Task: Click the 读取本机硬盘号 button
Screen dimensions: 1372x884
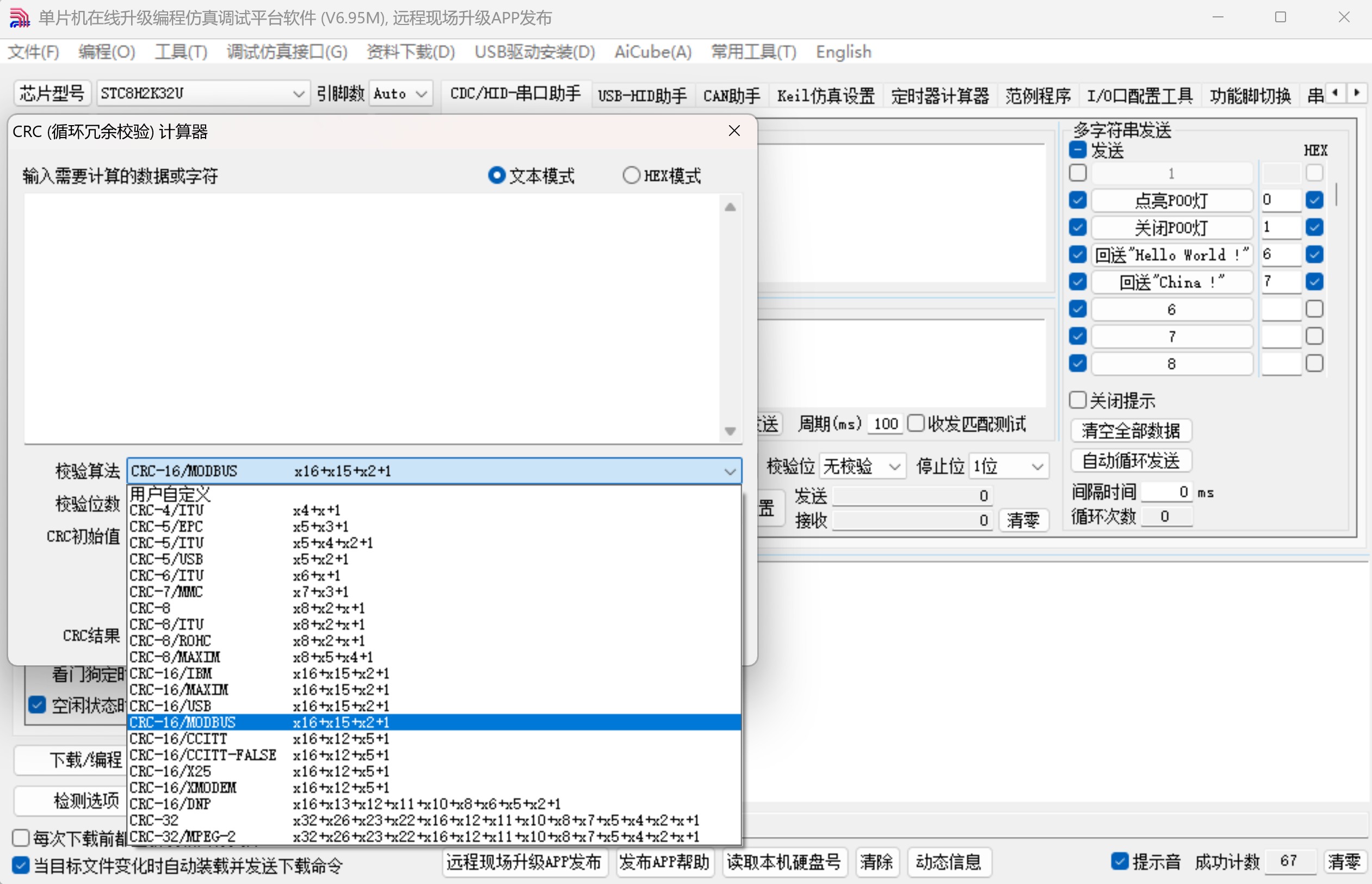Action: (x=783, y=862)
